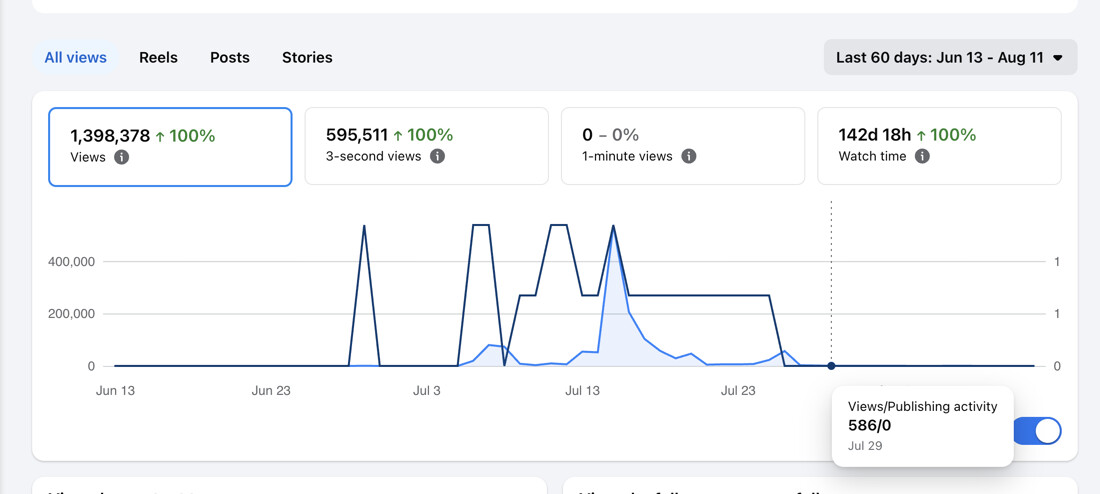This screenshot has width=1100, height=494.
Task: Open the info icon next to 1-minute views
Action: [x=689, y=156]
